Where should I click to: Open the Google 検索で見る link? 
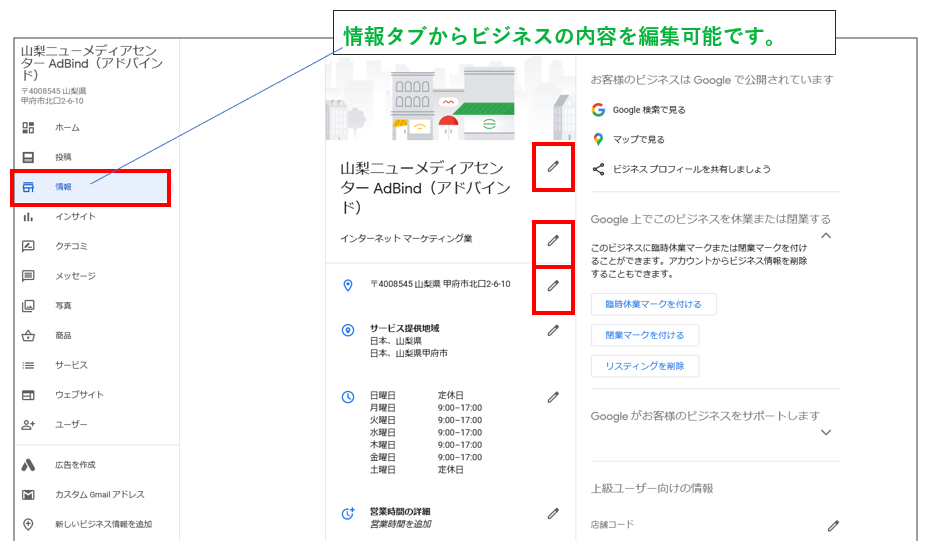(x=649, y=110)
